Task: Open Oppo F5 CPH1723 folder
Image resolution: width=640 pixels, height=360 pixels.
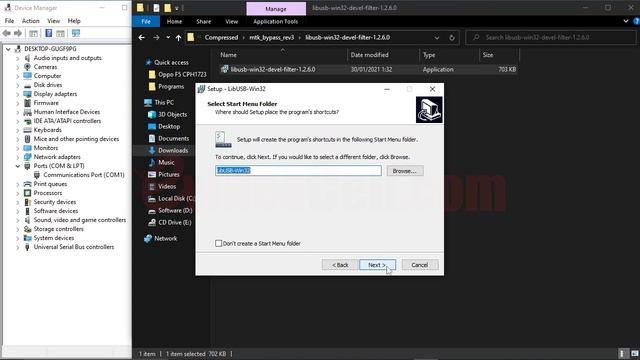Action: [x=182, y=74]
